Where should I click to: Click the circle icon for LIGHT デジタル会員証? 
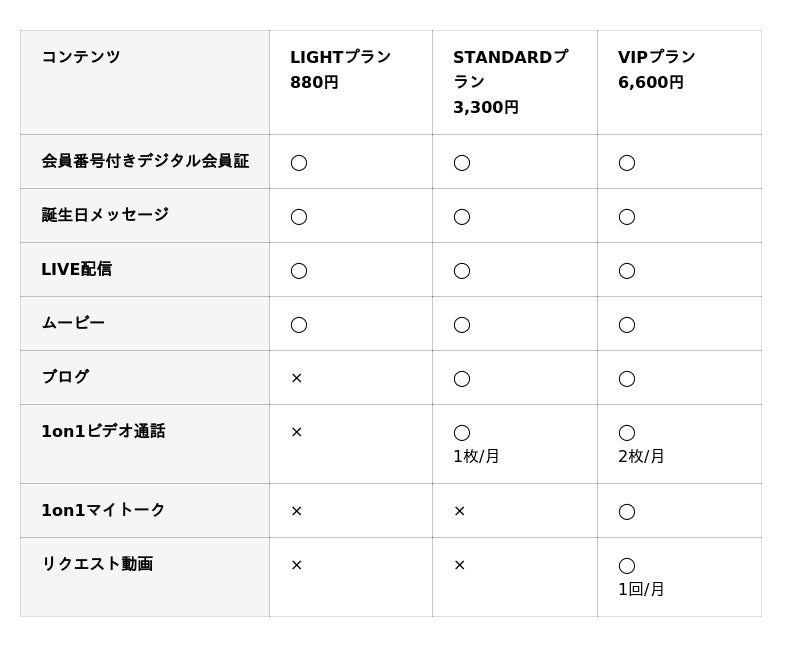coord(298,162)
